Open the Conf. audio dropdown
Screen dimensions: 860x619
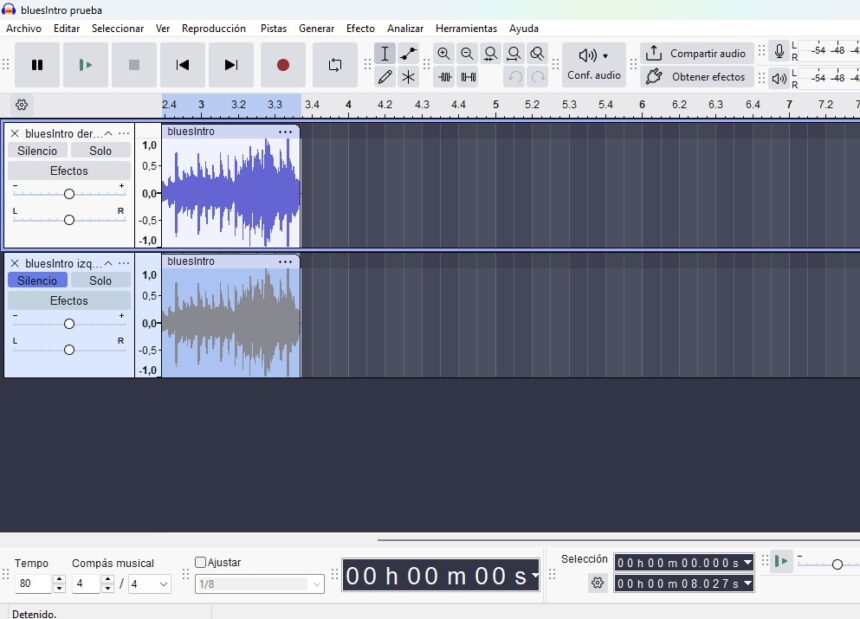tap(594, 65)
